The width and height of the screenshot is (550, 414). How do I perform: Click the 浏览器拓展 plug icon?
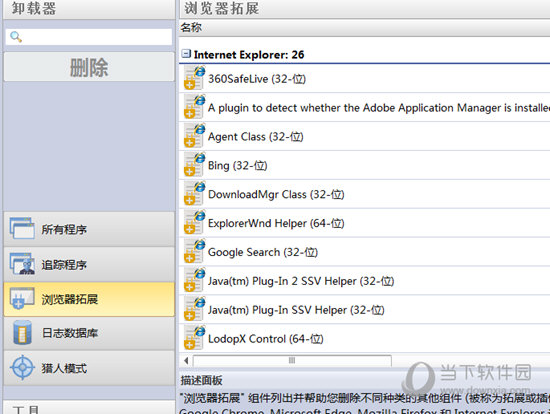[x=22, y=299]
